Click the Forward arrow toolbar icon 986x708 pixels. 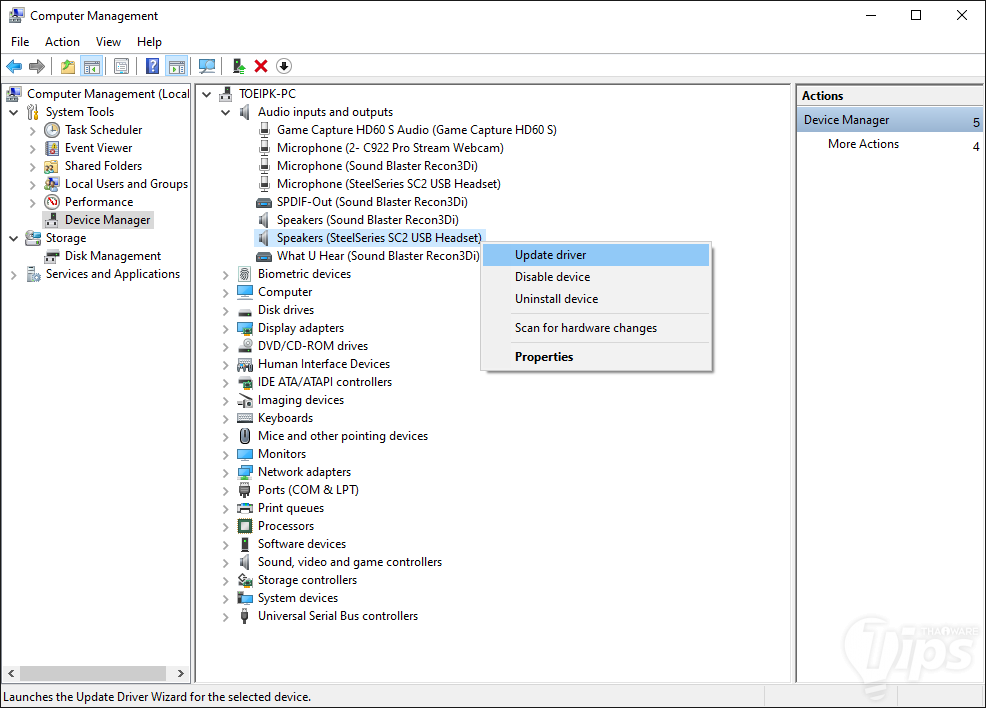[x=37, y=66]
